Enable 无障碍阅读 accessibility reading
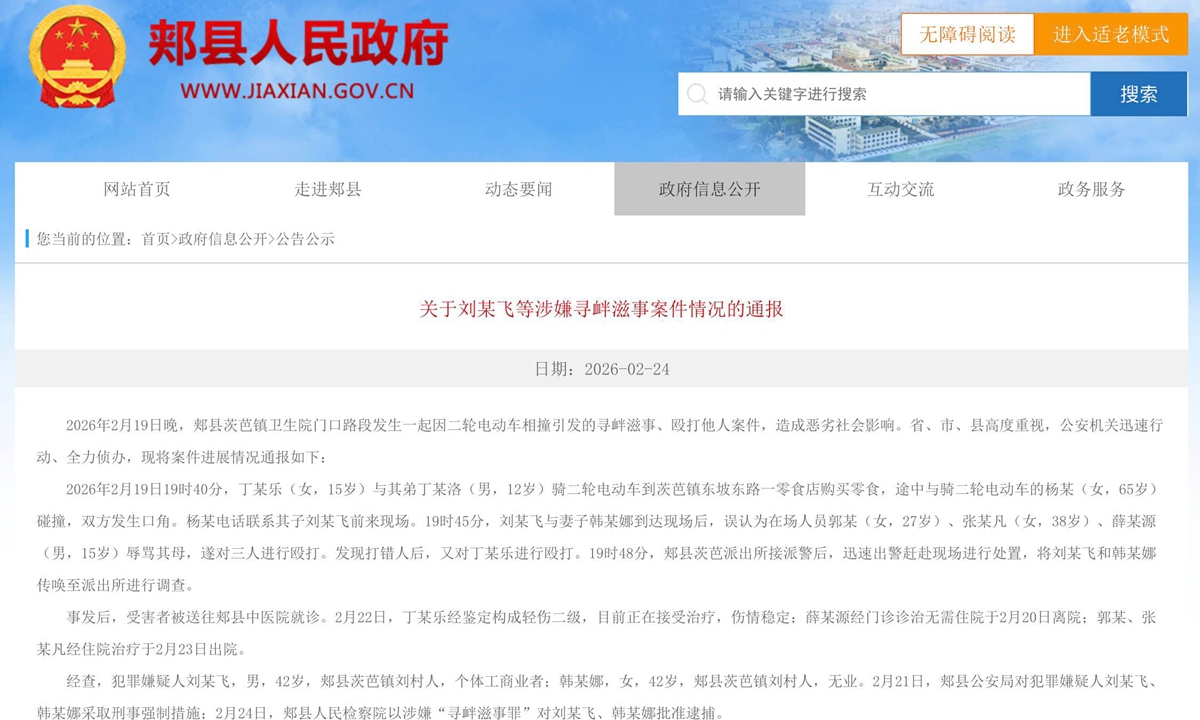This screenshot has width=1200, height=720. 967,34
